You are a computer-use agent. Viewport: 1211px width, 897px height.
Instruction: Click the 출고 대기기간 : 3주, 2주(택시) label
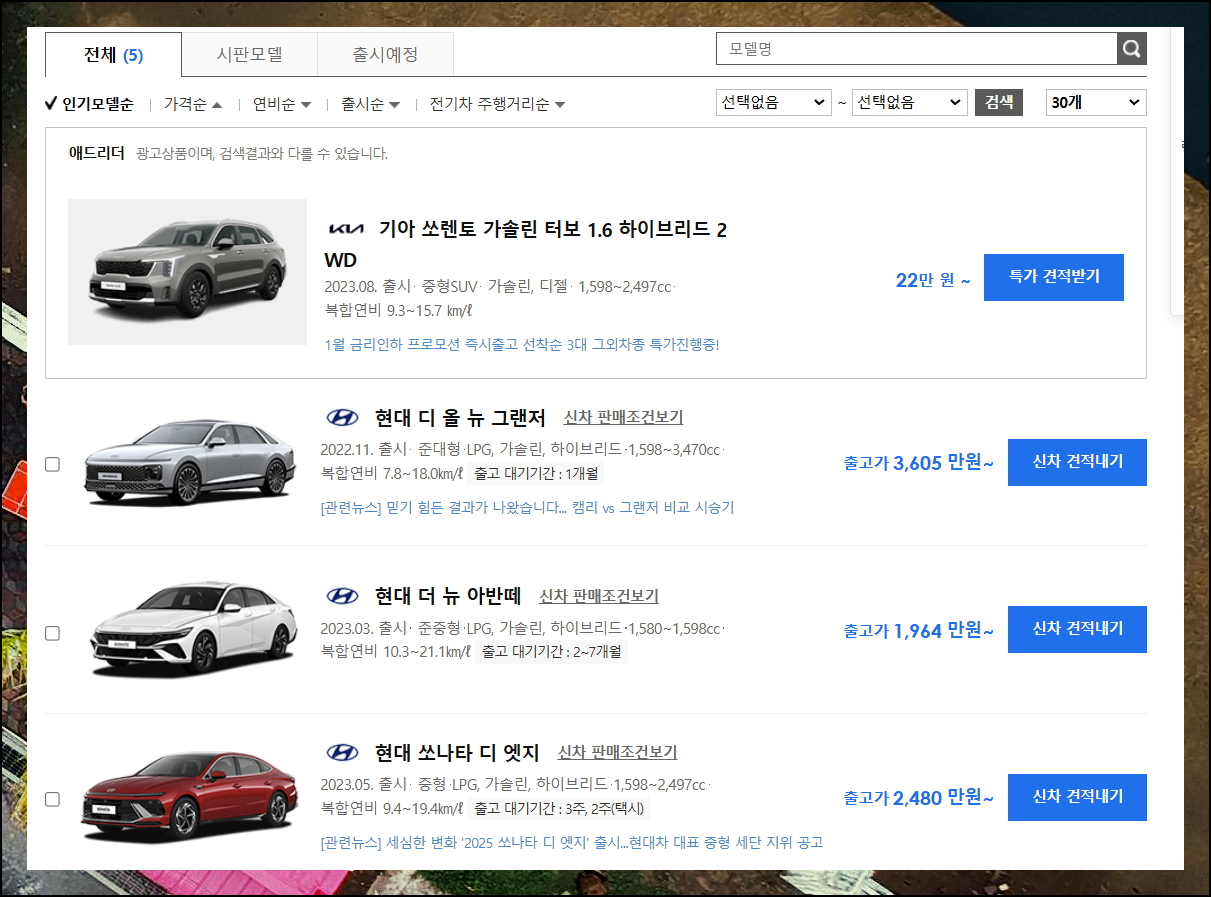coord(560,808)
